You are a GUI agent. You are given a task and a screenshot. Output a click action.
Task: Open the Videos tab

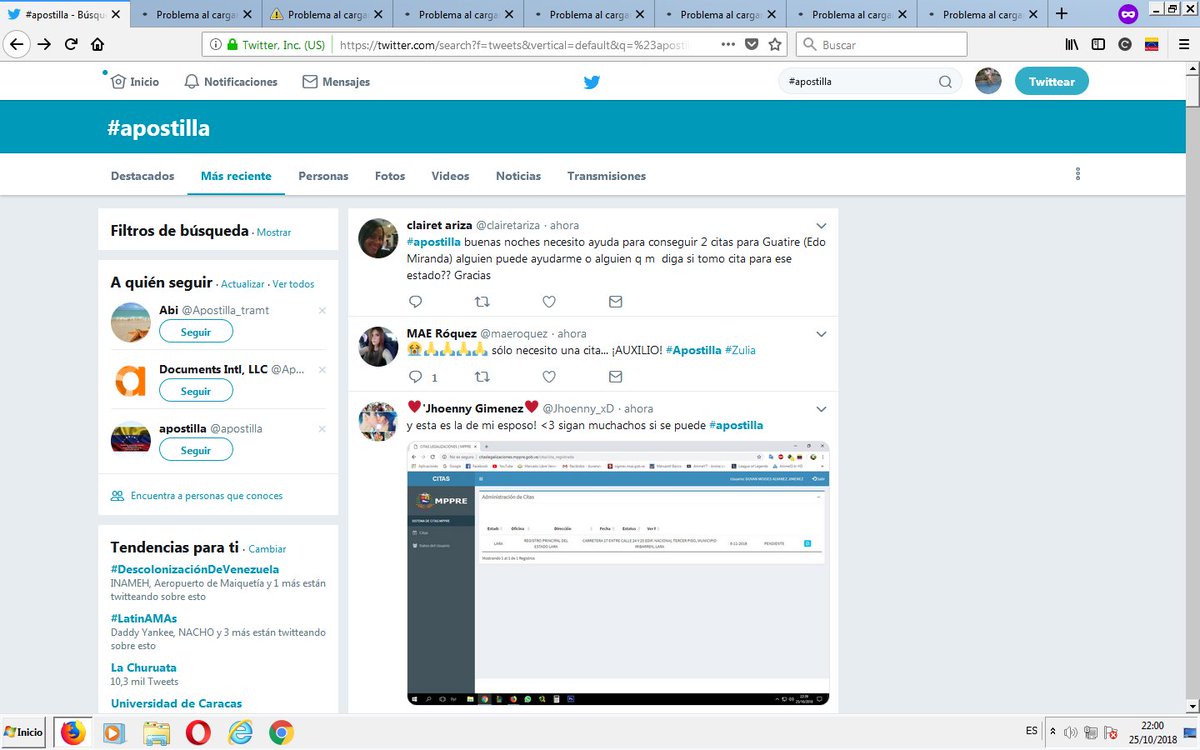(x=450, y=176)
